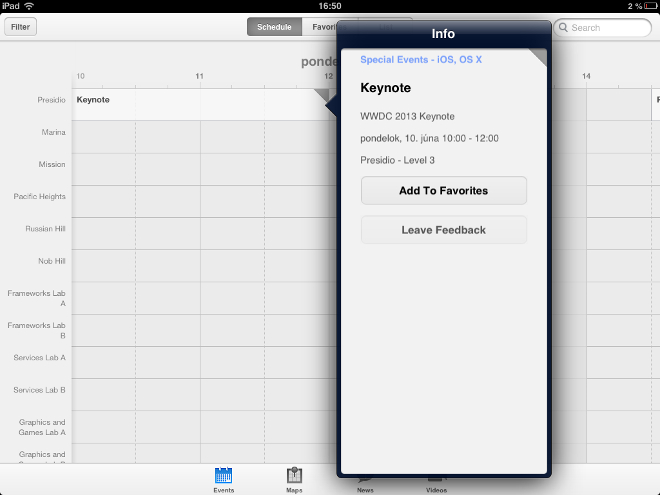The height and width of the screenshot is (495, 660).
Task: Select the Services Lab A room label
Action: coord(40,358)
